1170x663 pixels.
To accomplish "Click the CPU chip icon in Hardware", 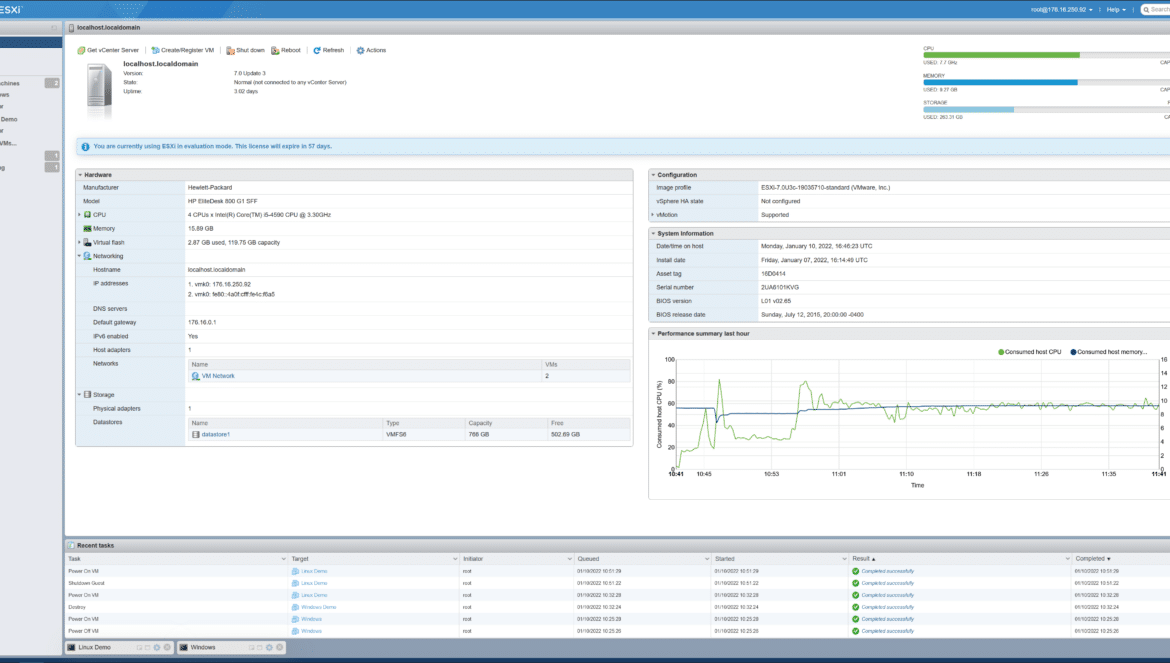I will coord(87,215).
